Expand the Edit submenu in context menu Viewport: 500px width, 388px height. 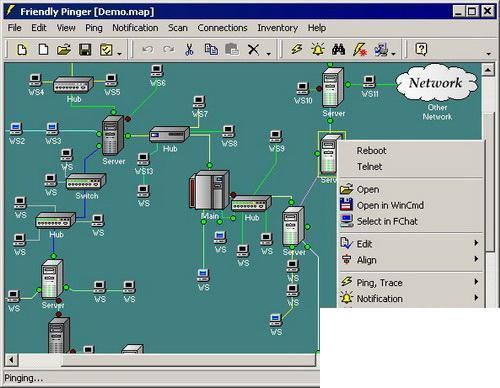[x=411, y=244]
